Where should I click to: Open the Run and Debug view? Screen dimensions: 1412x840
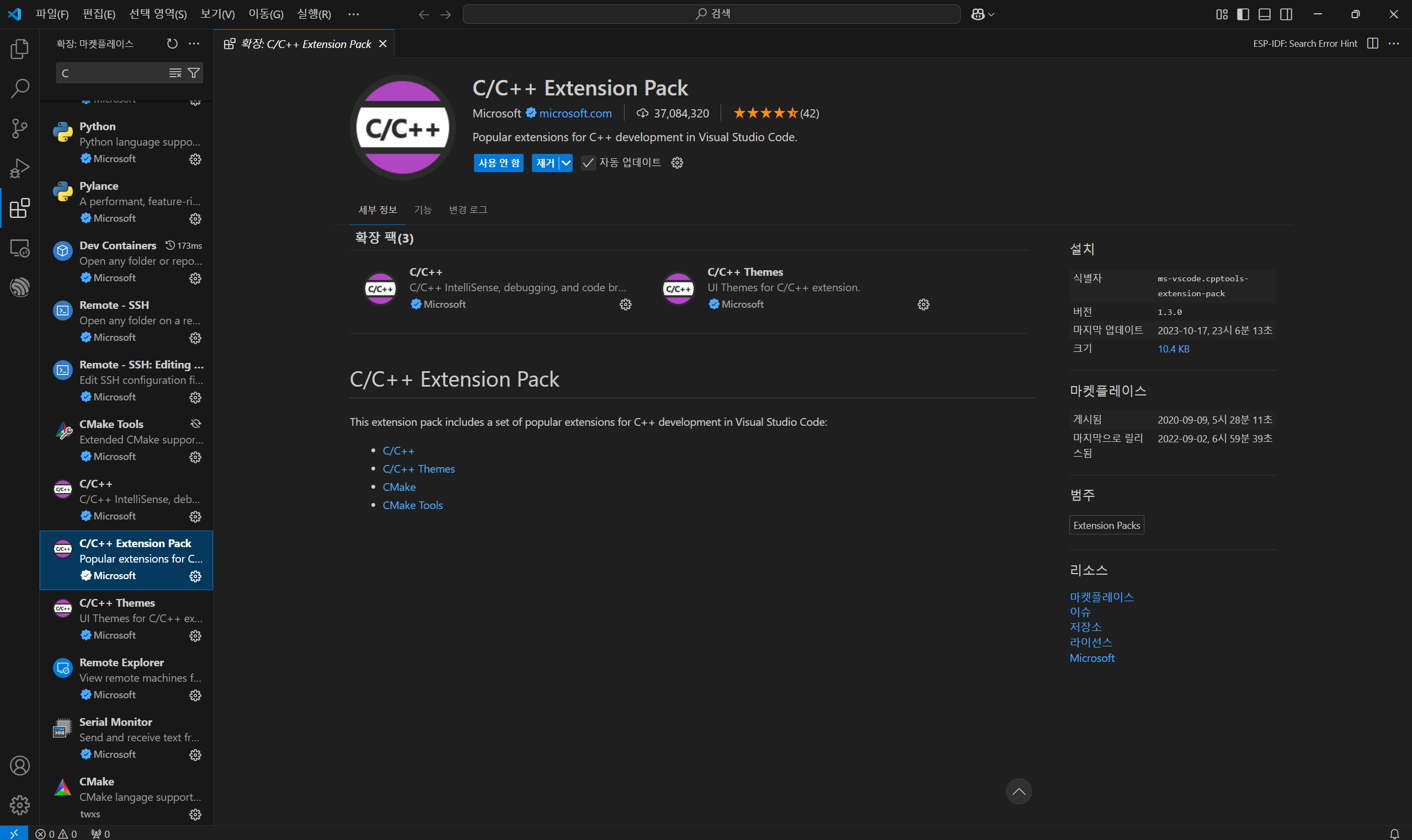click(20, 168)
